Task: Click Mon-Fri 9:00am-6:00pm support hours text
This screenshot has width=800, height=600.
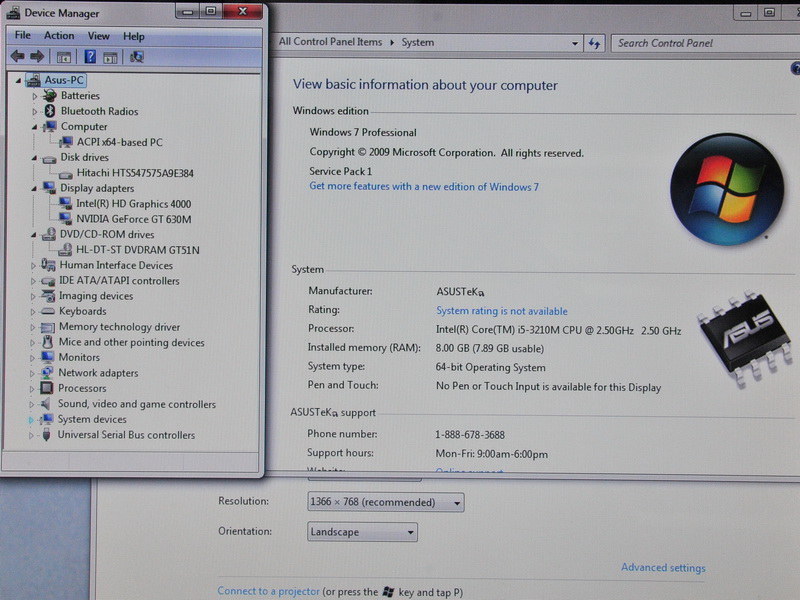Action: click(x=491, y=454)
